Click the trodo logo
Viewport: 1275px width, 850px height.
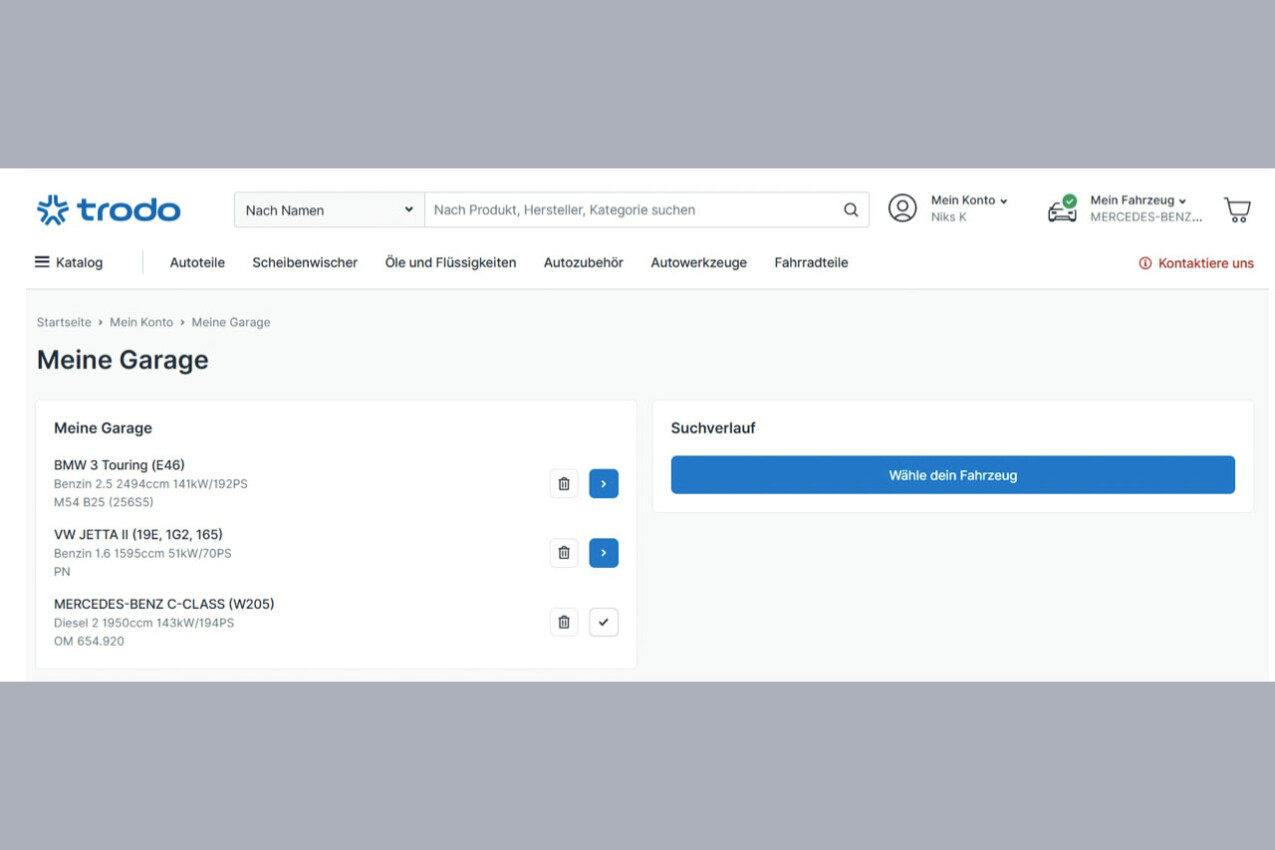(109, 210)
